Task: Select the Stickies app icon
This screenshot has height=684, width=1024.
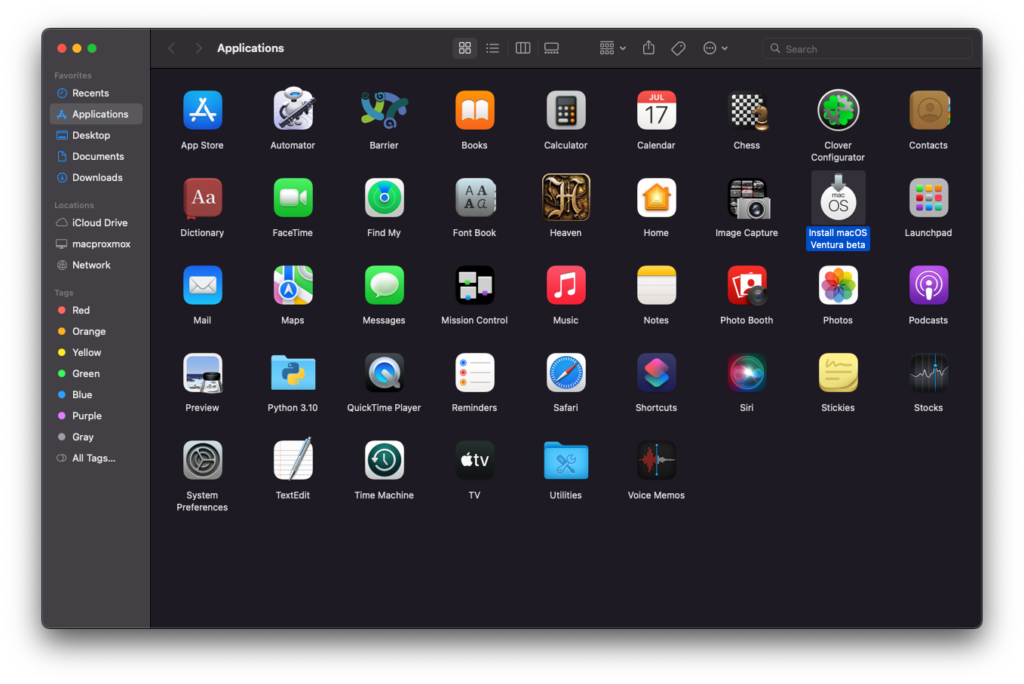Action: pyautogui.click(x=838, y=372)
